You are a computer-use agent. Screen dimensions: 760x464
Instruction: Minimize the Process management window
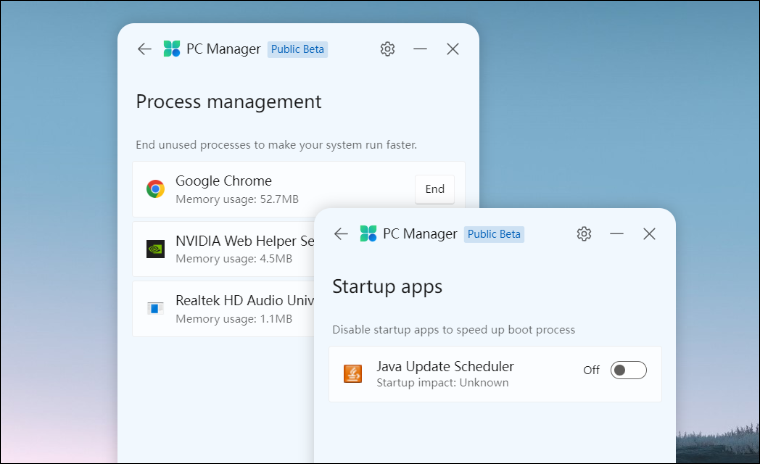click(420, 49)
